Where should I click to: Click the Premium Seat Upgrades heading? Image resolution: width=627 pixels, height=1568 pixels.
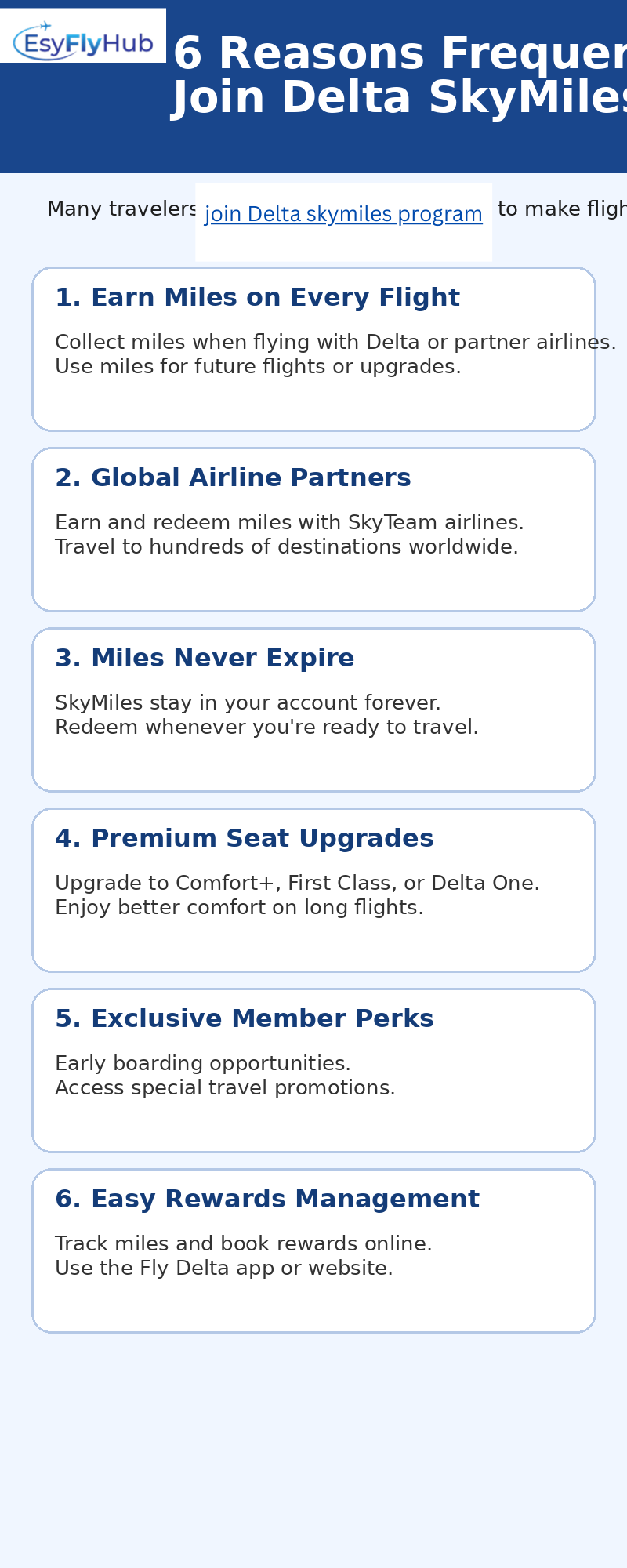coord(244,839)
